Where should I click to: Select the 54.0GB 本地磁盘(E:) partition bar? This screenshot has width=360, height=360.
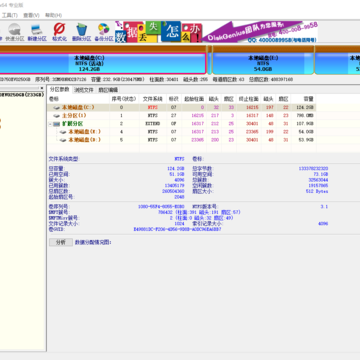(263, 63)
